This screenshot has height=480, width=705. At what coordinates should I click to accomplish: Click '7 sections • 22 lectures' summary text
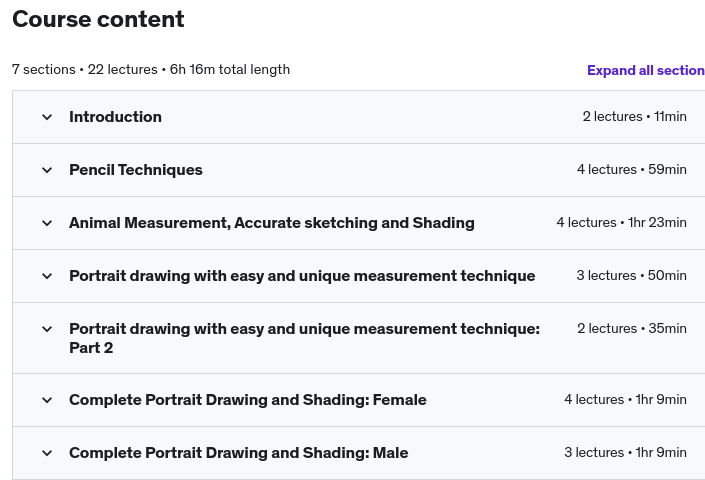(x=85, y=70)
